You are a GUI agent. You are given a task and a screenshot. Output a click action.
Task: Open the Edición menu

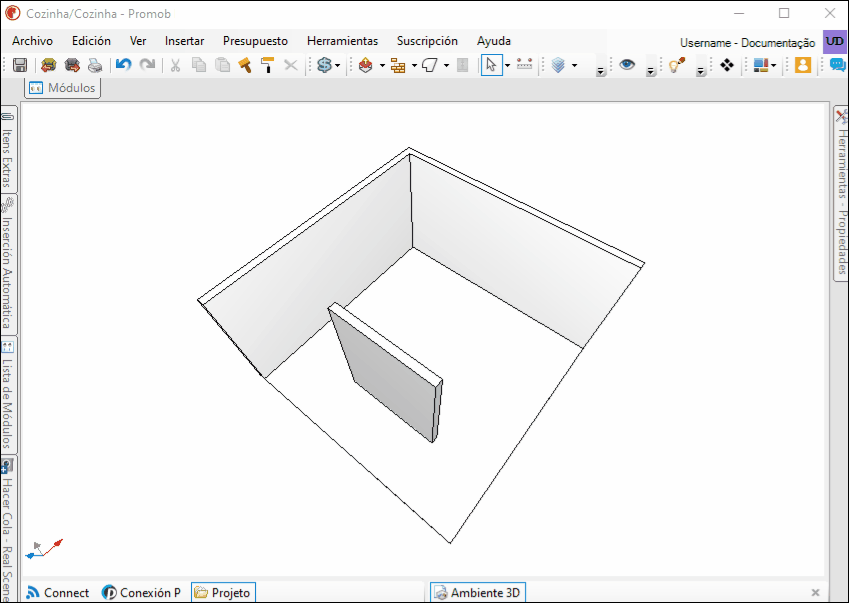point(92,41)
